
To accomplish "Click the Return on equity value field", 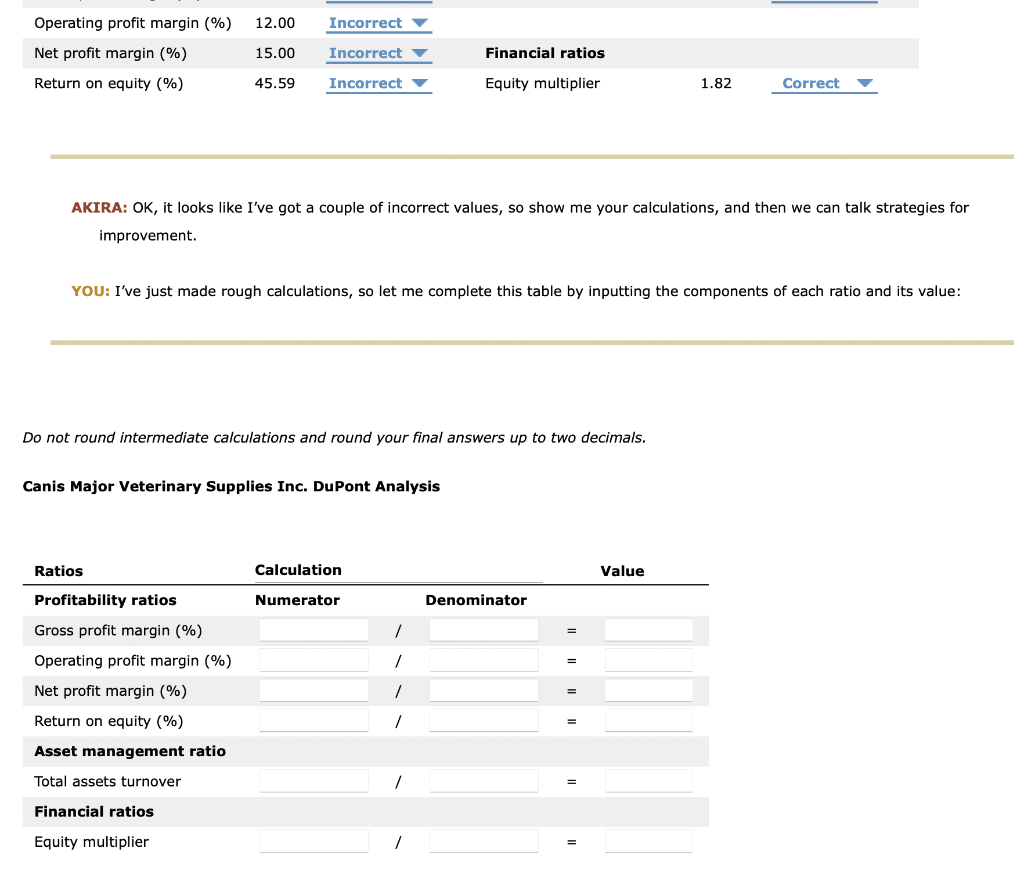I will 648,720.
